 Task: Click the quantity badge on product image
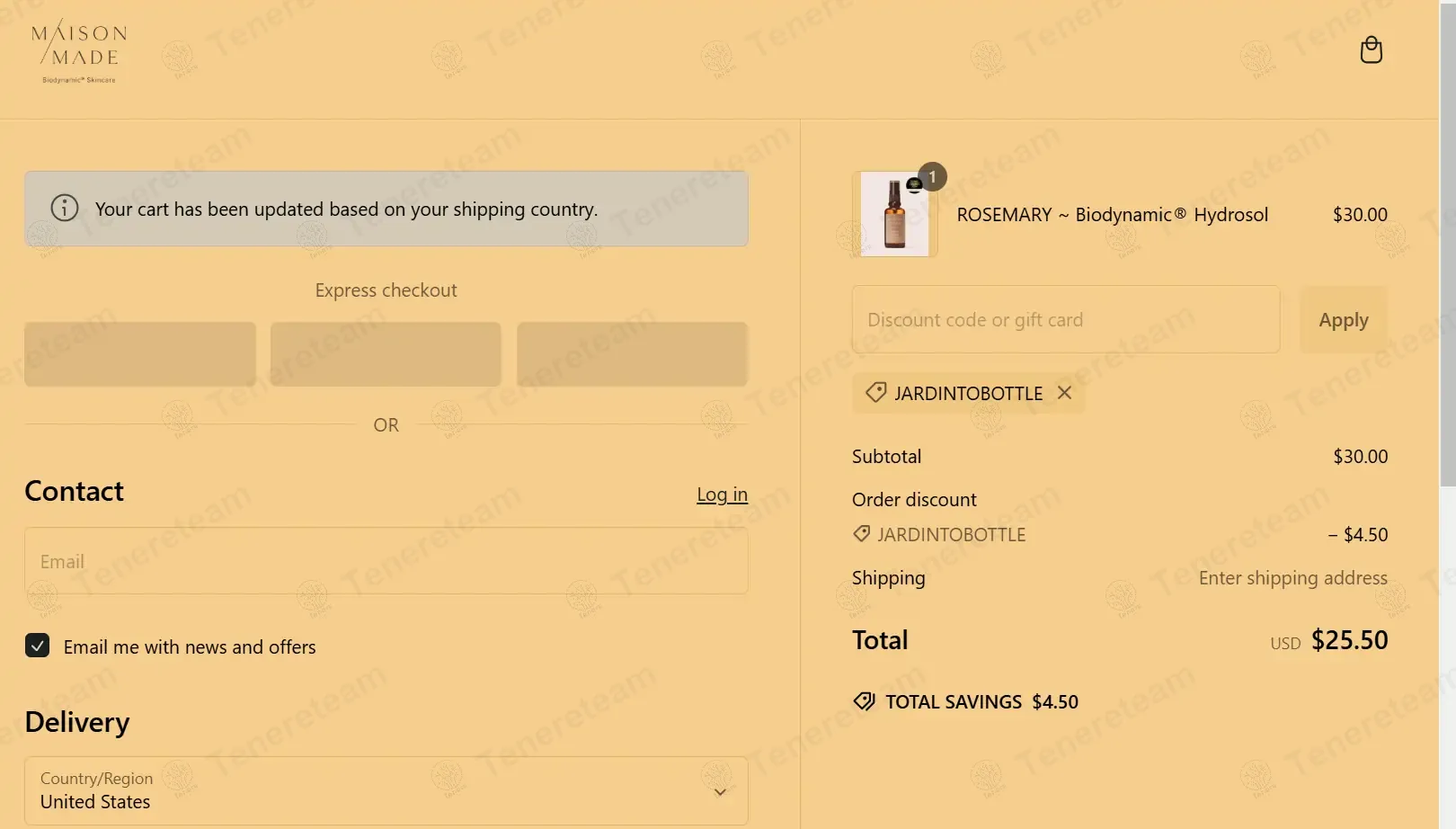point(933,176)
